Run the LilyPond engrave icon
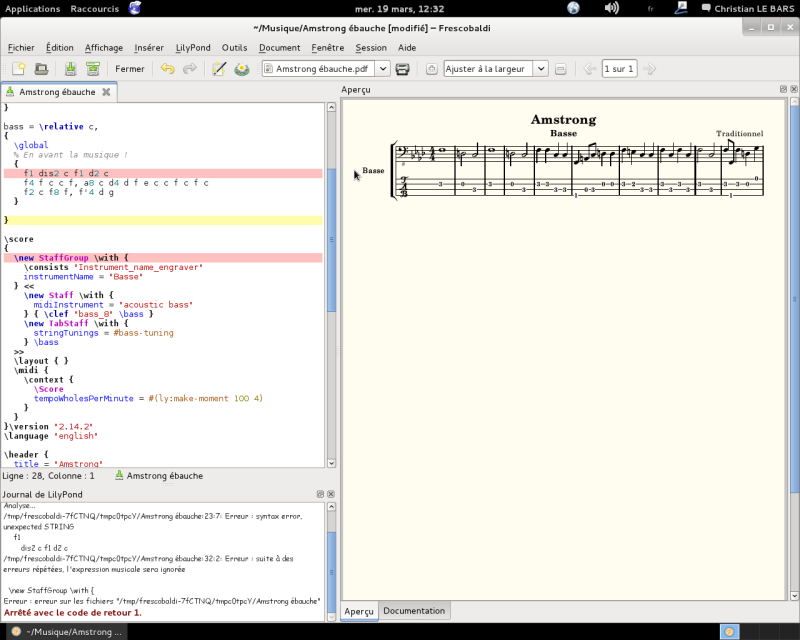Image resolution: width=800 pixels, height=640 pixels. [x=242, y=69]
